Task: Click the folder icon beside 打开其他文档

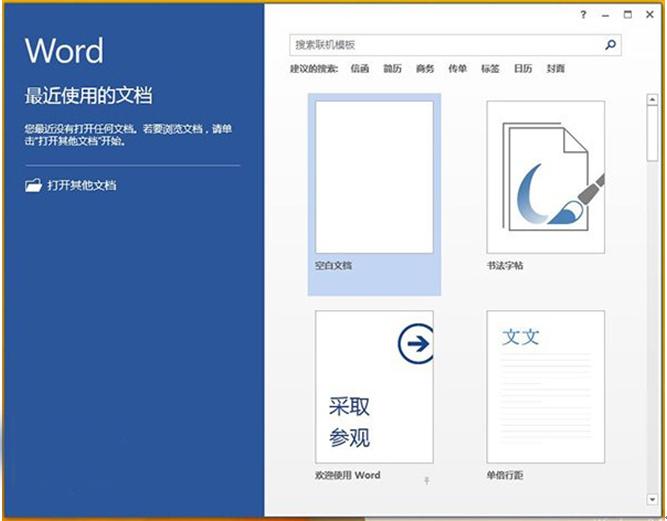Action: (33, 185)
